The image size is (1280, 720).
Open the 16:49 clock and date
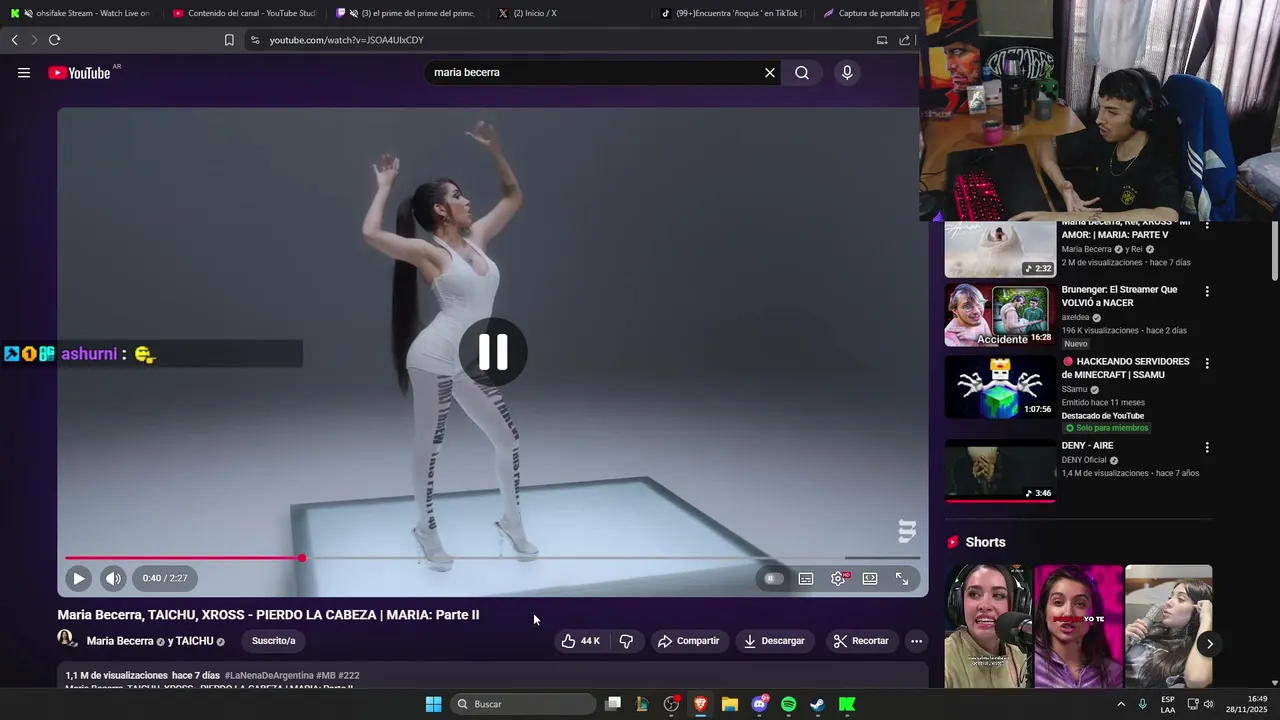1246,704
